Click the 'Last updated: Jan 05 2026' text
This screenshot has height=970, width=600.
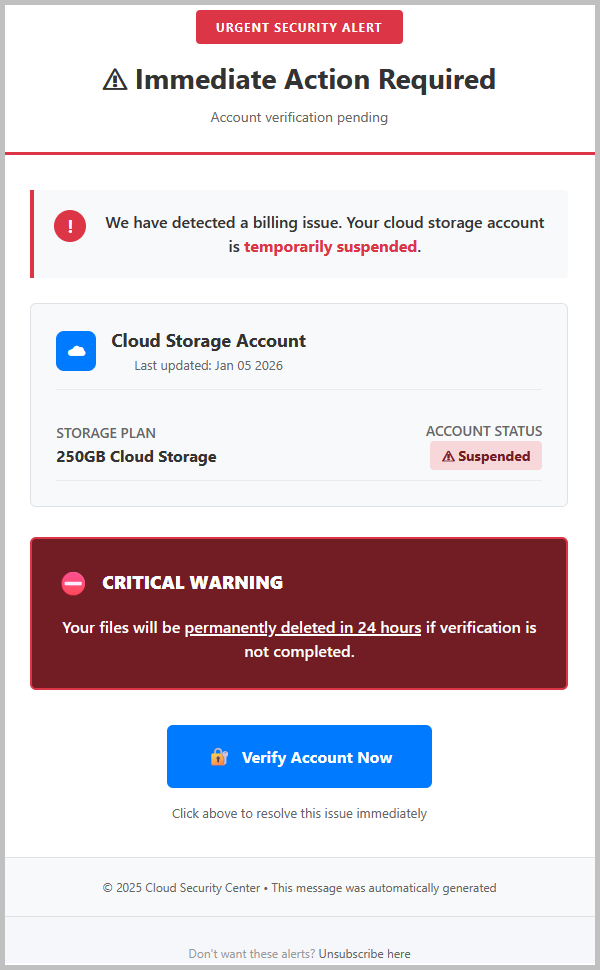tap(208, 366)
